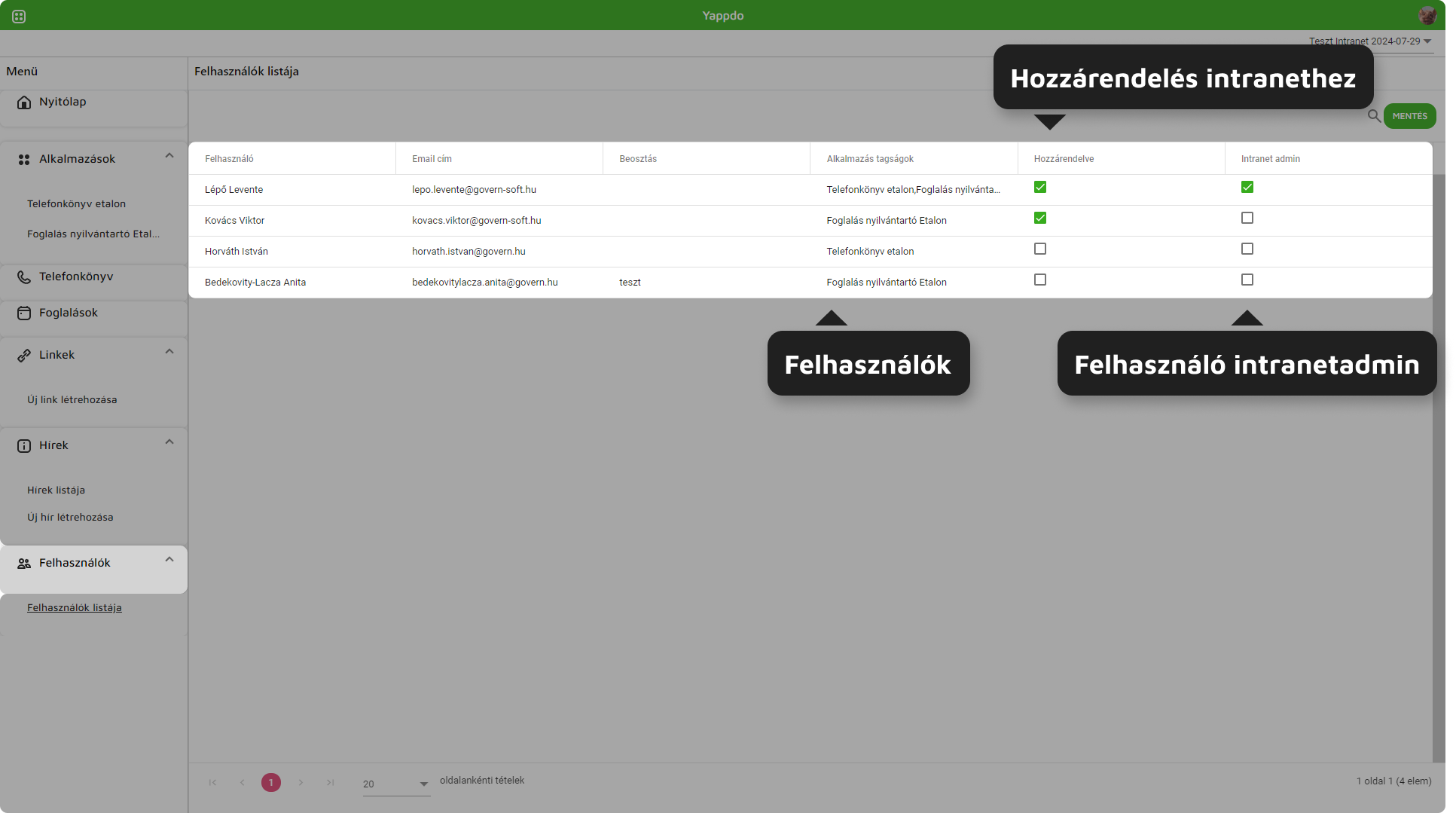Enable Intranet admin for Bedekovity-Lacza Anita
This screenshot has width=1456, height=813.
point(1247,280)
